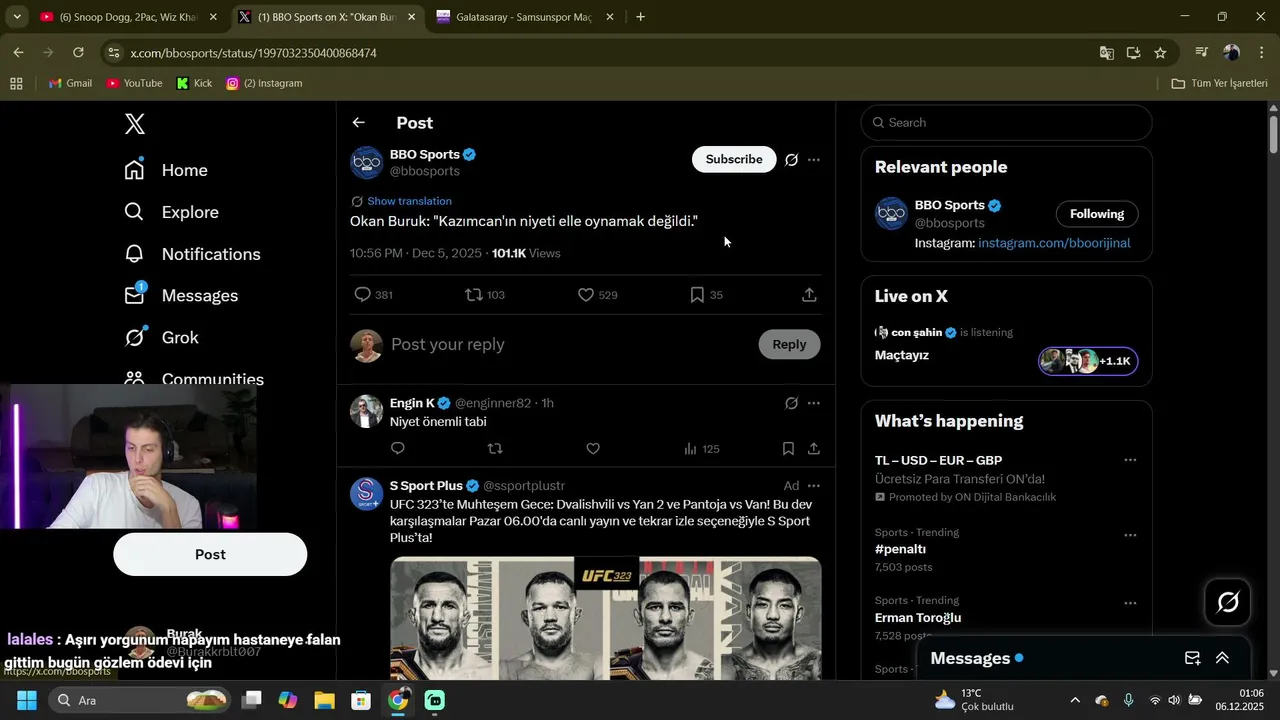Share the BBO Sports post
The height and width of the screenshot is (720, 1280).
coord(809,295)
